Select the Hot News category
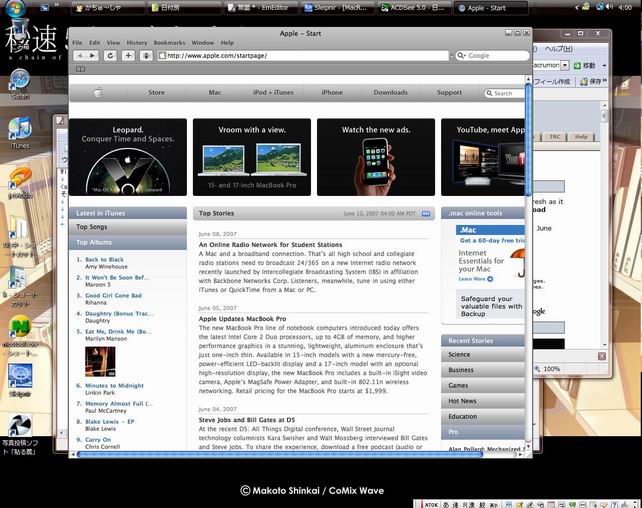 483,401
